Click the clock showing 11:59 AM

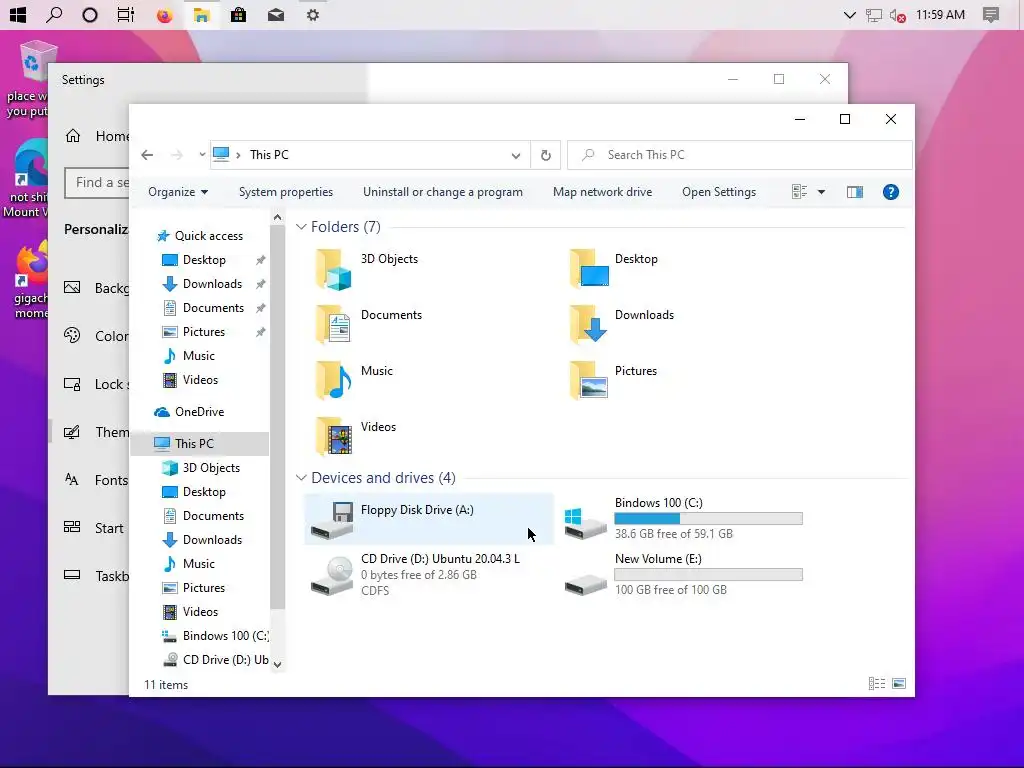point(940,15)
